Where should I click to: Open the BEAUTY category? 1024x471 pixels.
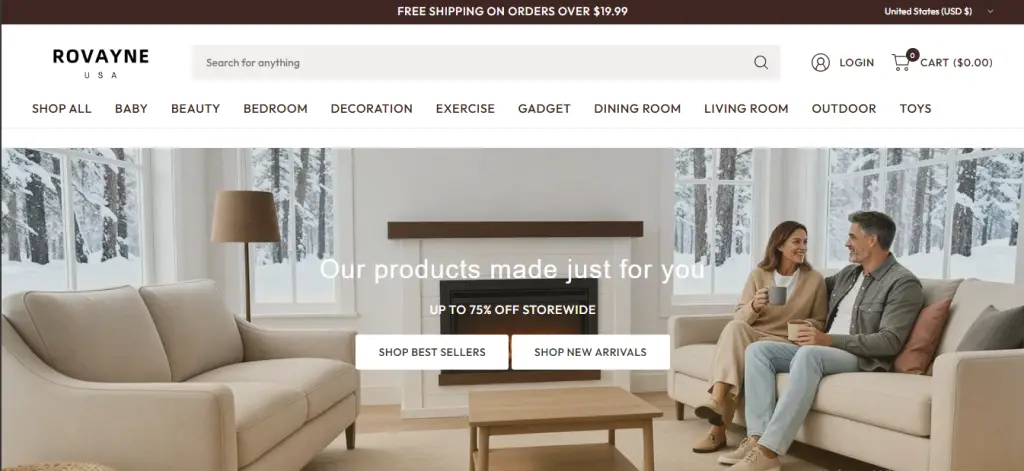coord(195,108)
